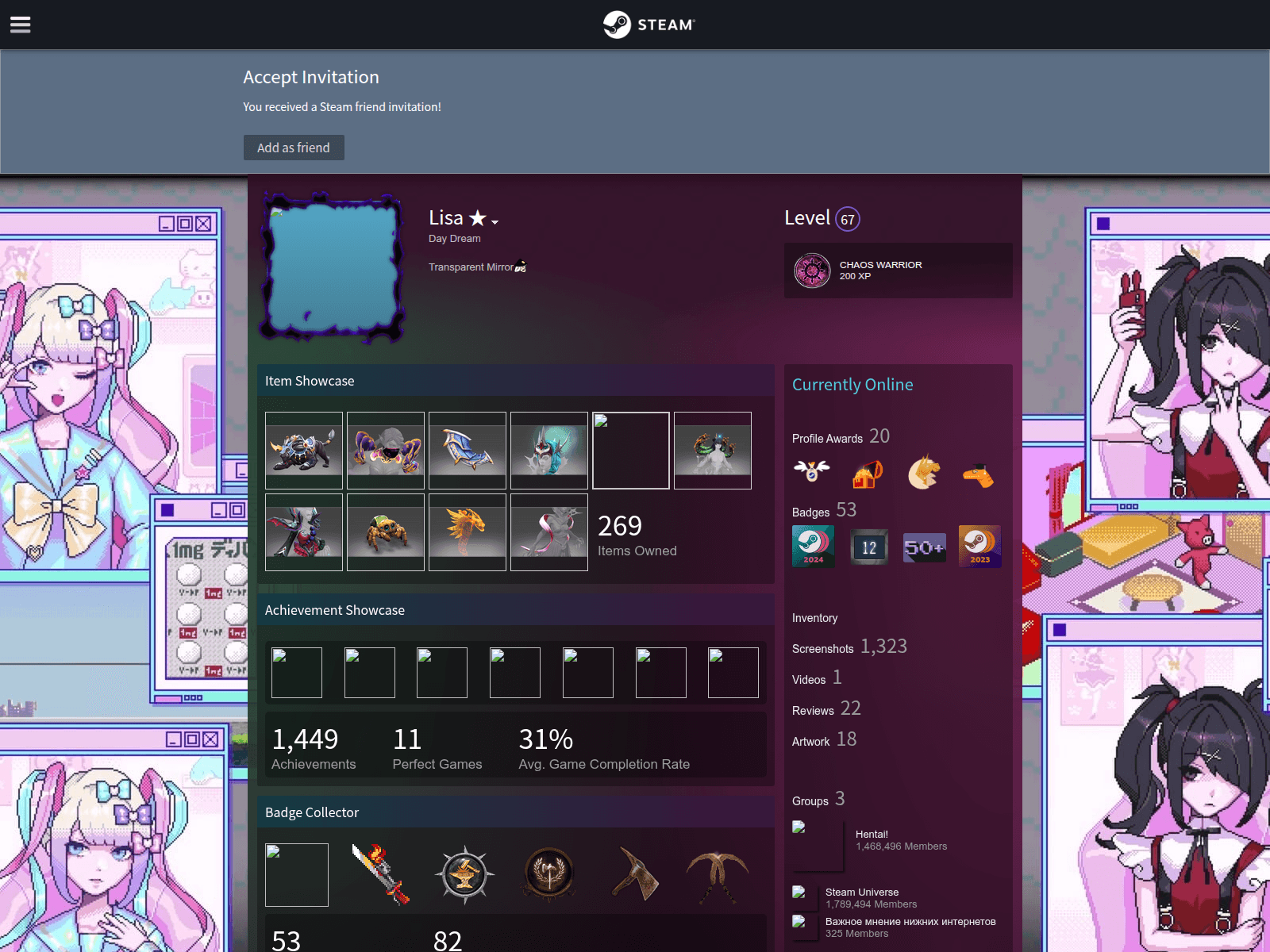Open Artwork 18 link

pos(824,739)
